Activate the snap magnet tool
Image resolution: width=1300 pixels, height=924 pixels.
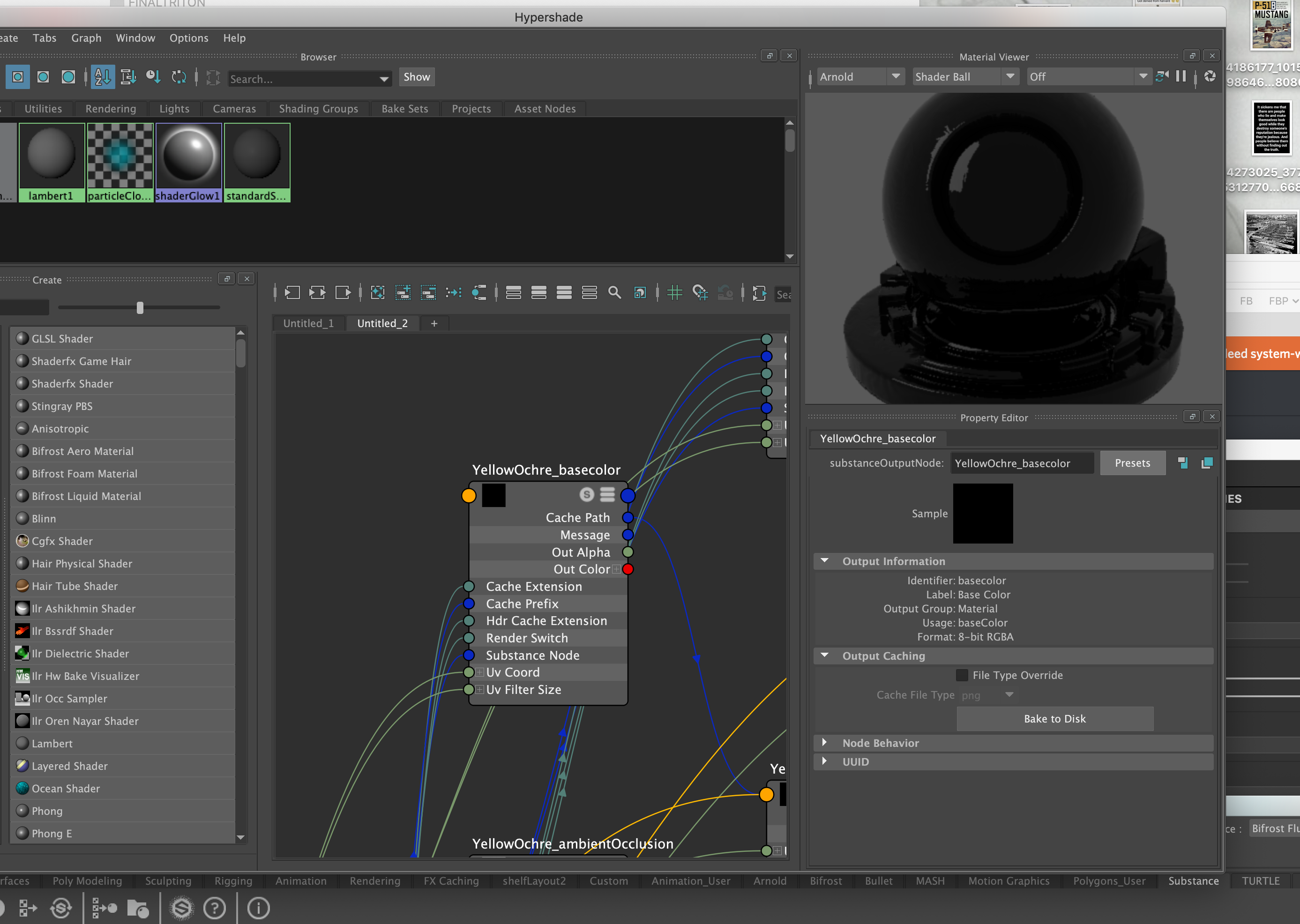pyautogui.click(x=700, y=292)
